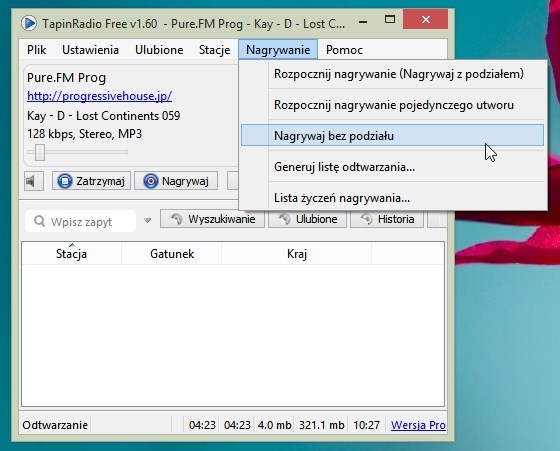This screenshot has height=451, width=560.
Task: Click the 128 kbps, Stereo, MP3 info
Action: (x=85, y=134)
